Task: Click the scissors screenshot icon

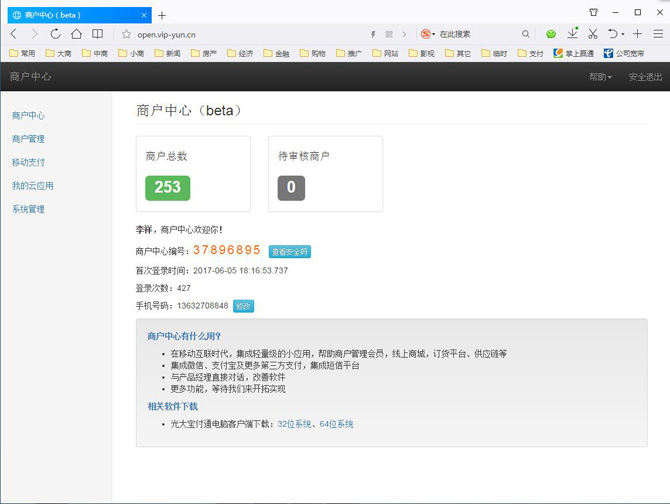Action: 593,34
